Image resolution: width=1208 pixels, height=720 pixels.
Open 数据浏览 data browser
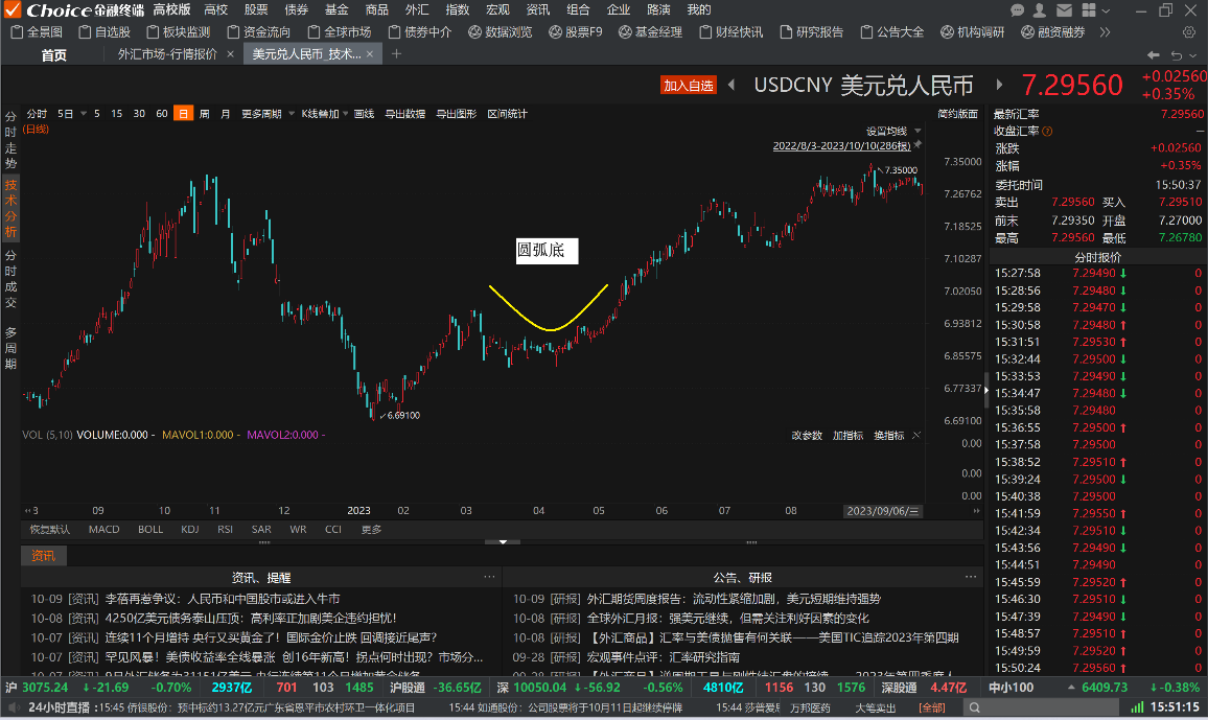click(500, 32)
